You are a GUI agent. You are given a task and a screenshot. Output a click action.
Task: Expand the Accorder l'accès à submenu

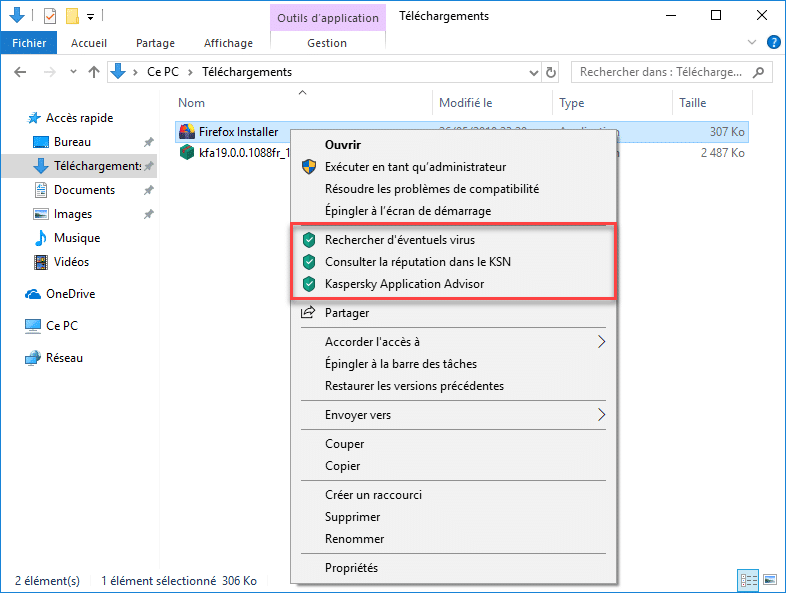(602, 342)
